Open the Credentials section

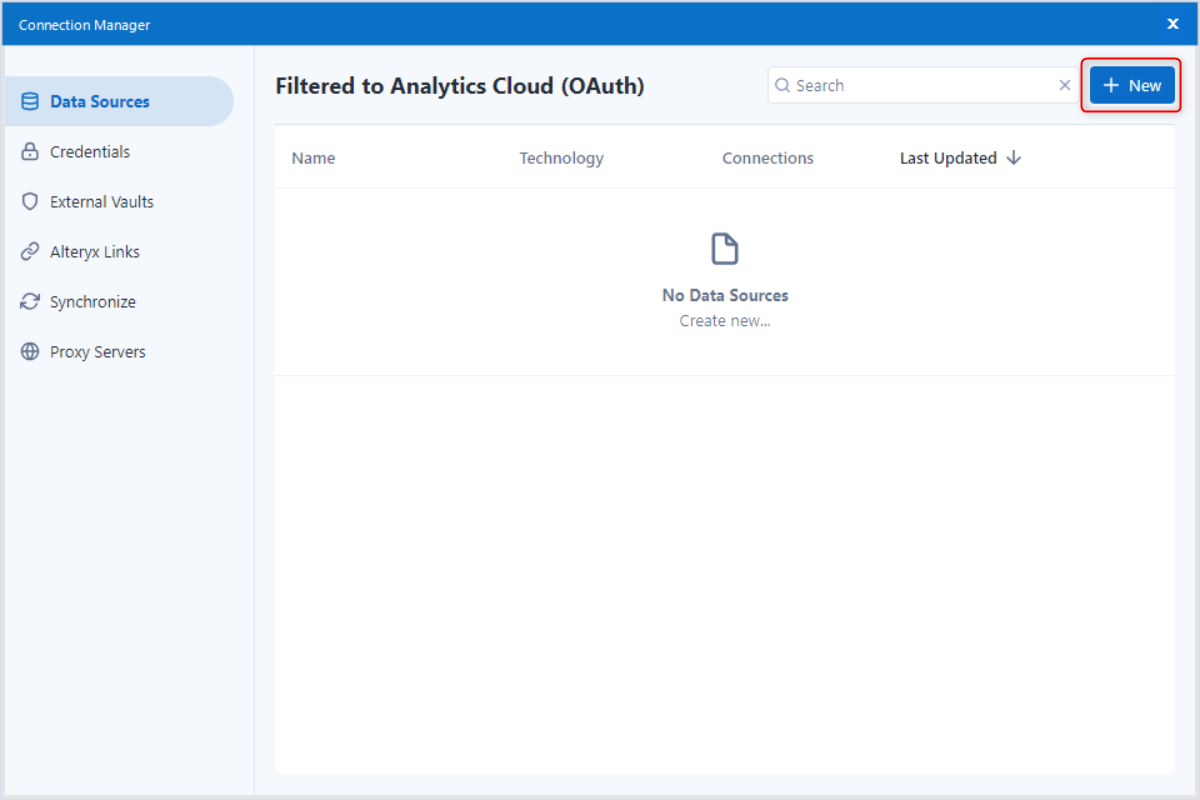(x=90, y=152)
